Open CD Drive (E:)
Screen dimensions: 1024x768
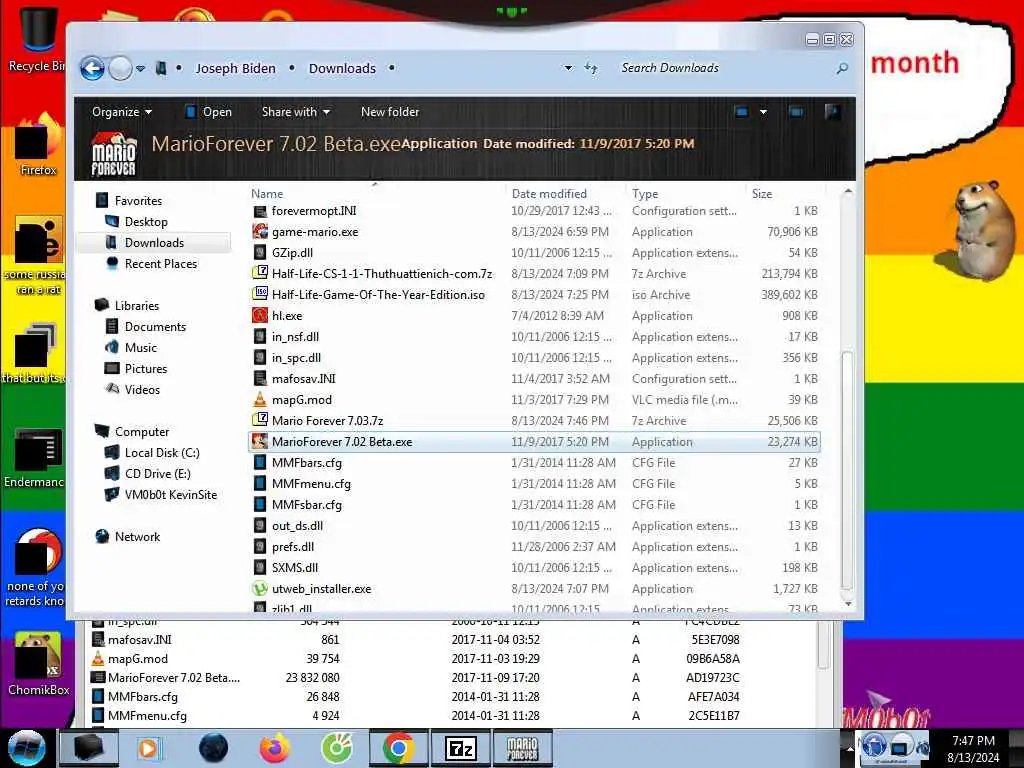point(157,473)
